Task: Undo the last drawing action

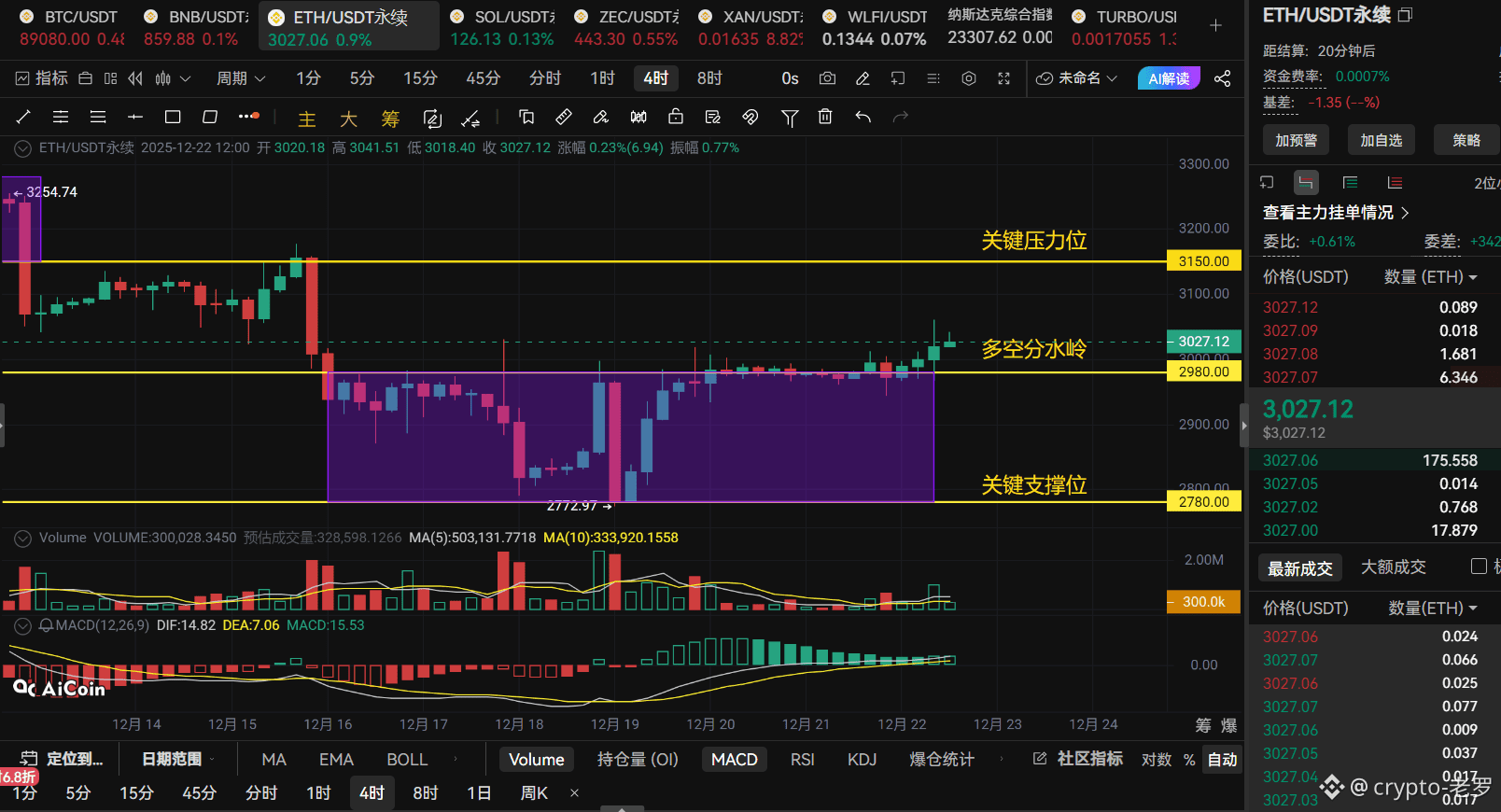Action: tap(863, 117)
